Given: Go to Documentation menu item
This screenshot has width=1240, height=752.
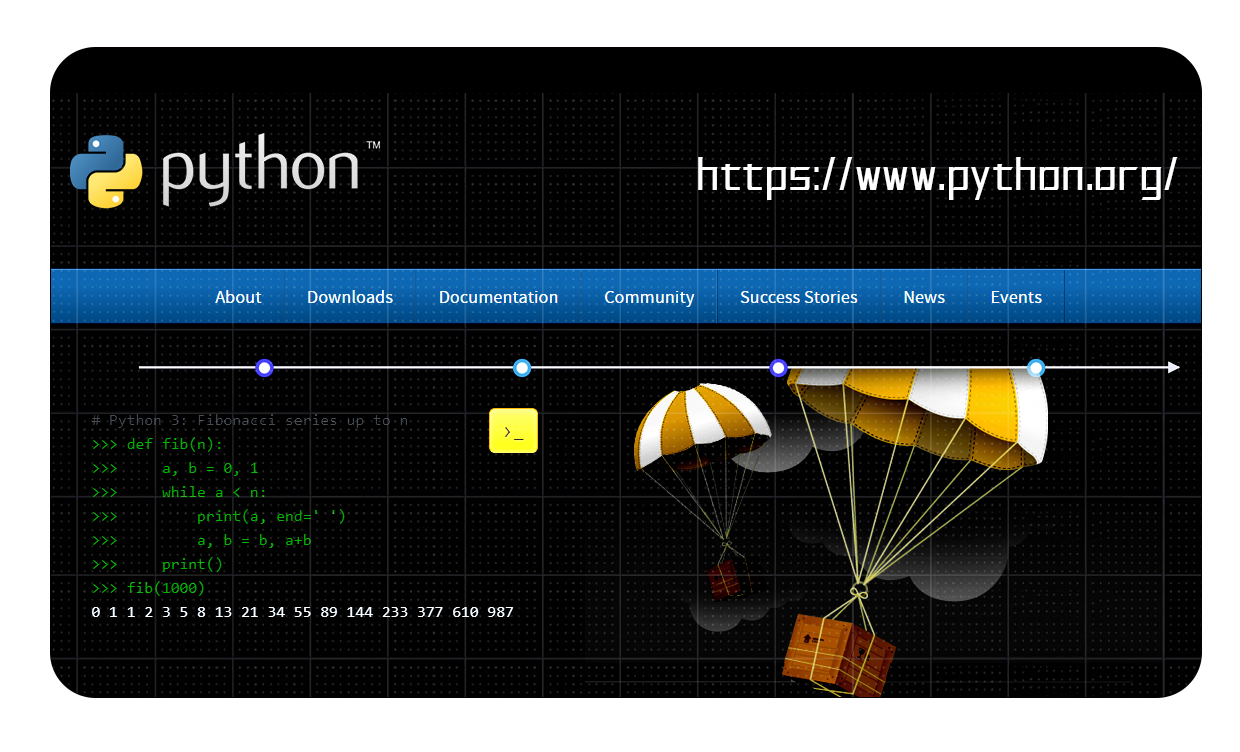Looking at the screenshot, I should pos(499,297).
